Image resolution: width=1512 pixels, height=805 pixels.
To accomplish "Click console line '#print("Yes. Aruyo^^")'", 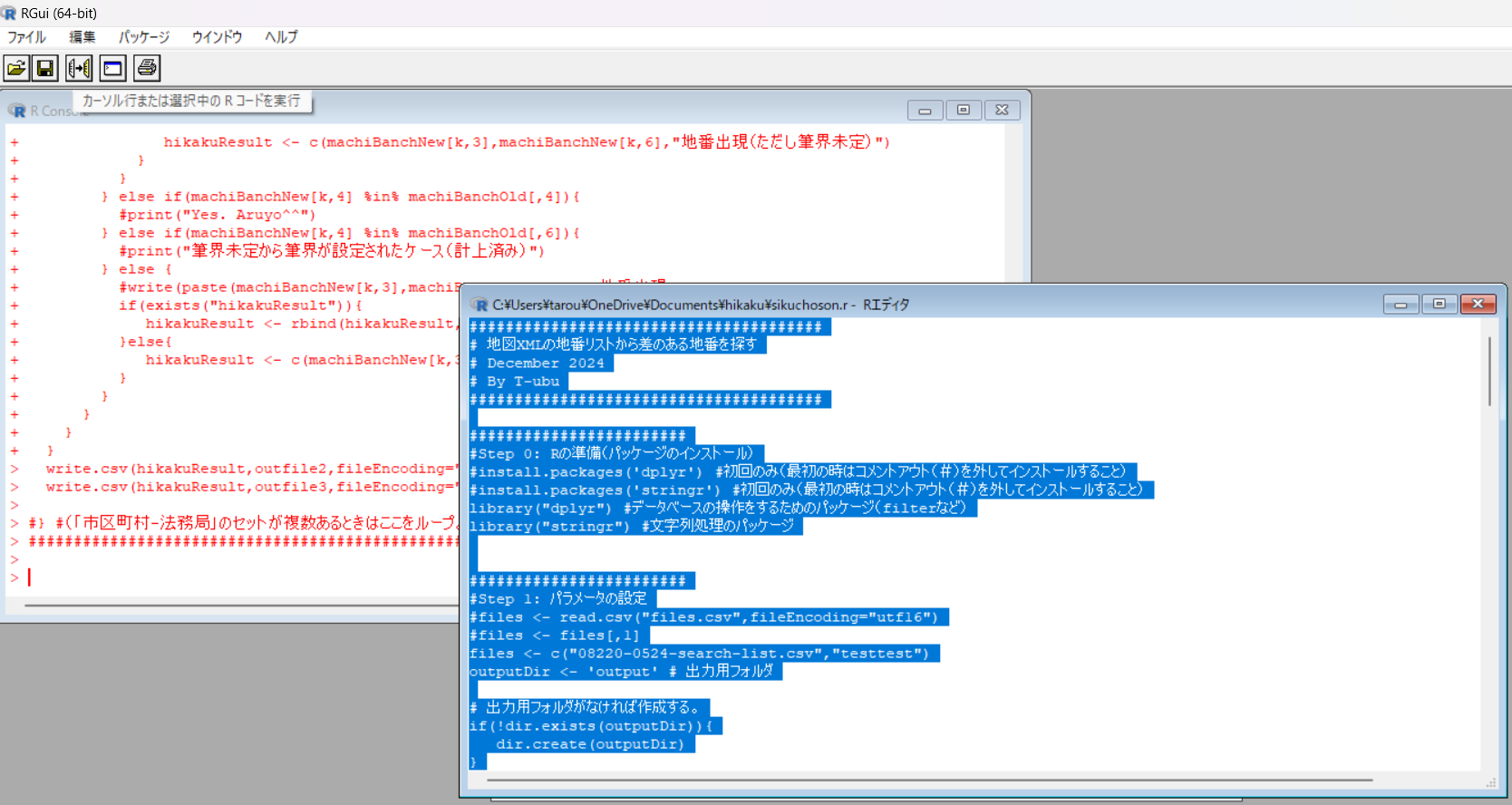I will [x=217, y=215].
